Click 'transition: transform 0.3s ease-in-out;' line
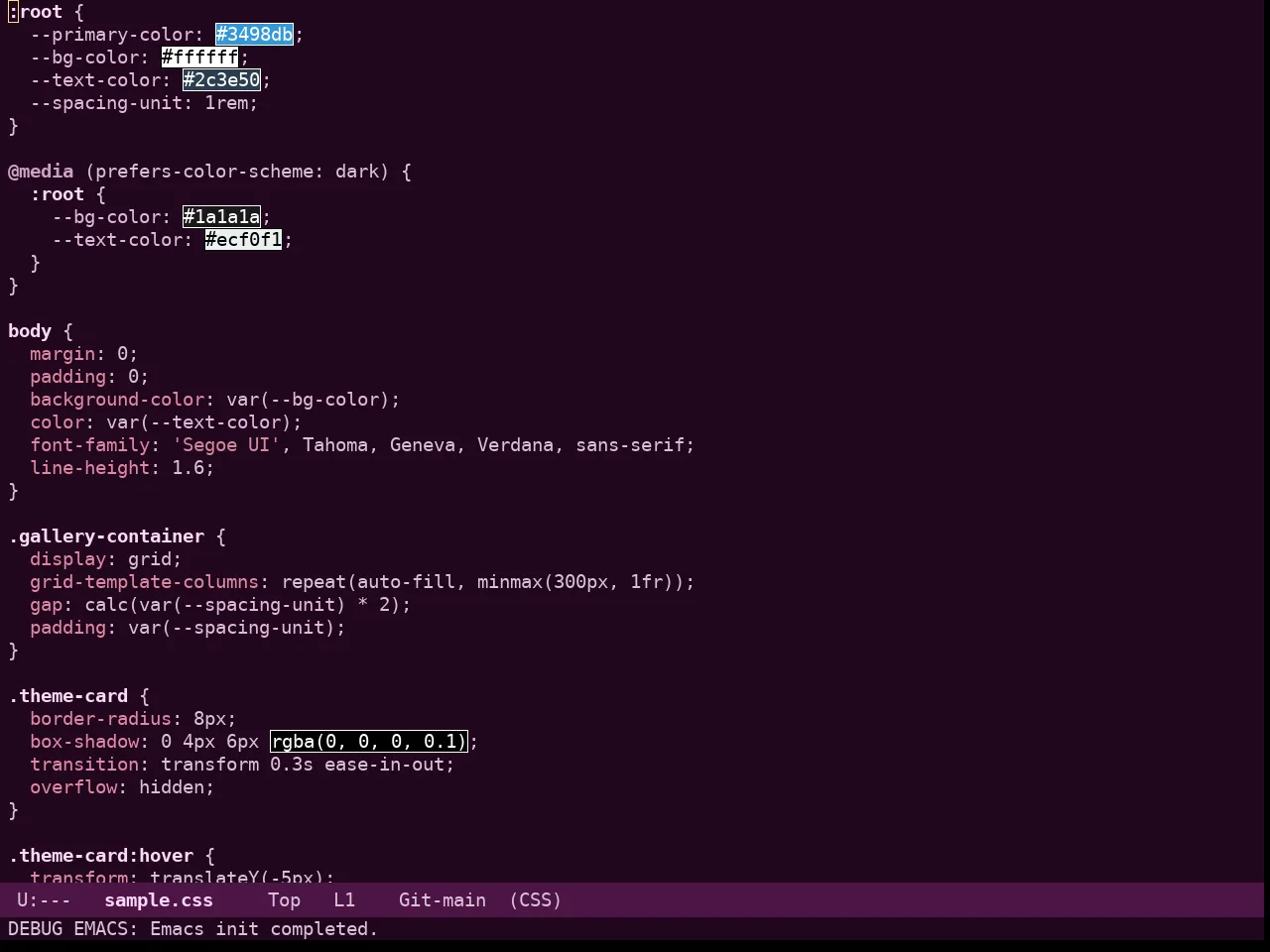Screen dimensions: 1270x952 243,765
